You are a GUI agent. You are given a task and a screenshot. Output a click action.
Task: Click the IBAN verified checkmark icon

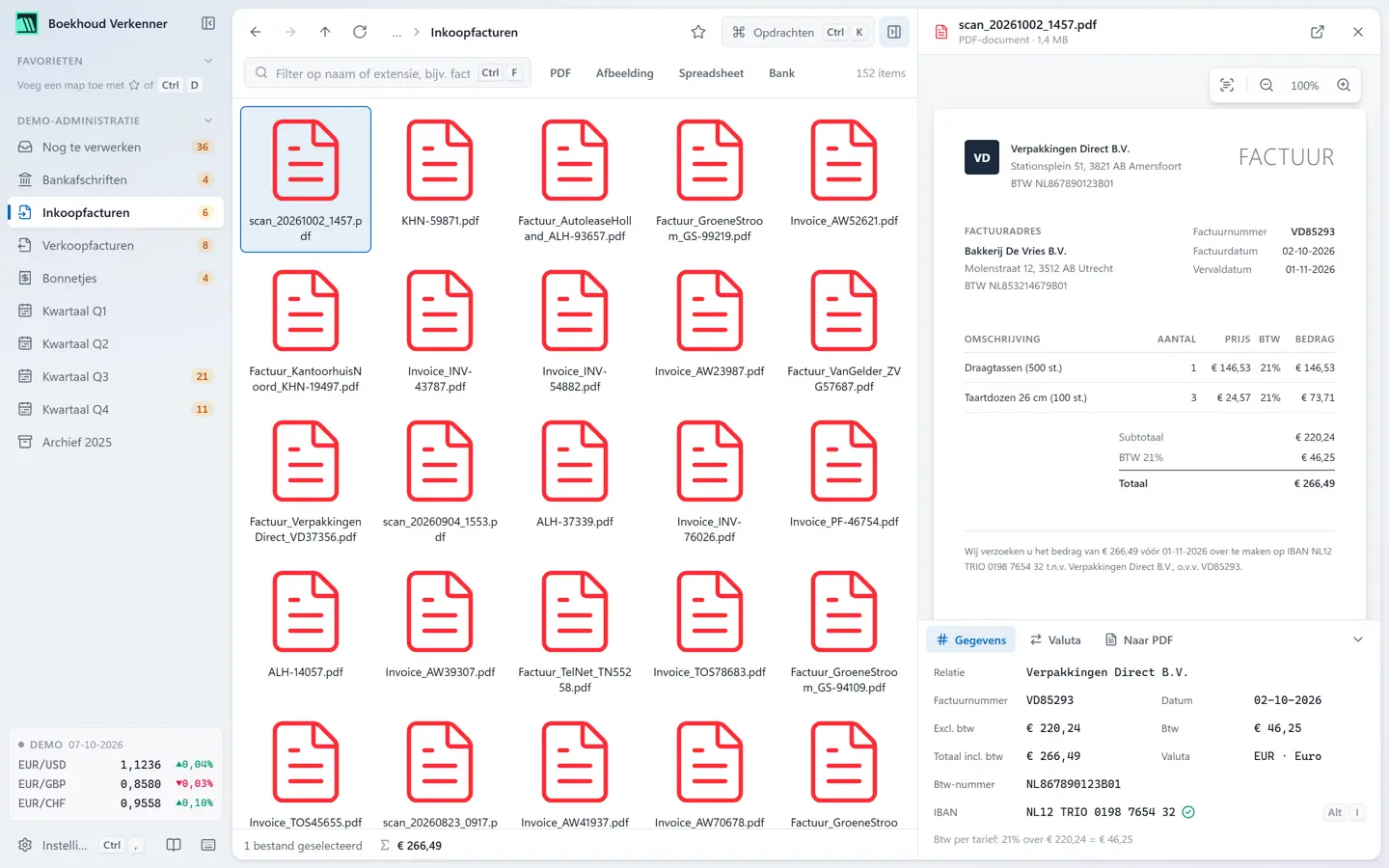tap(1189, 812)
